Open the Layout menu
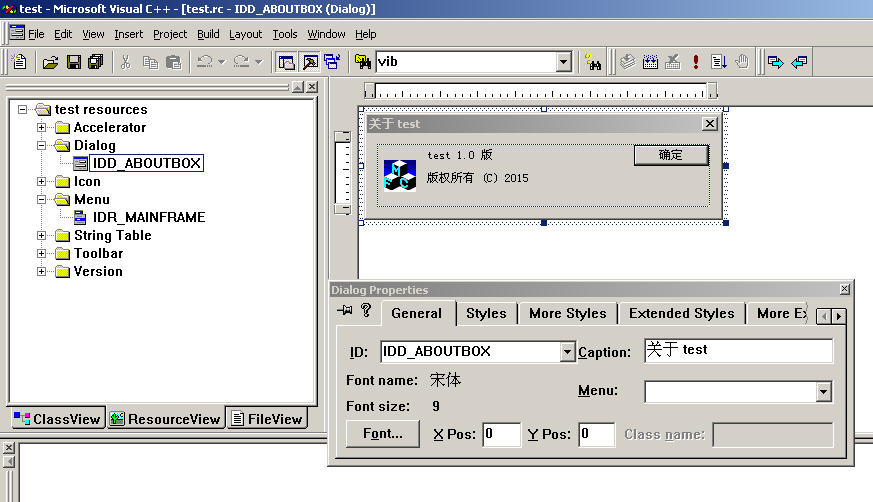 pyautogui.click(x=246, y=34)
